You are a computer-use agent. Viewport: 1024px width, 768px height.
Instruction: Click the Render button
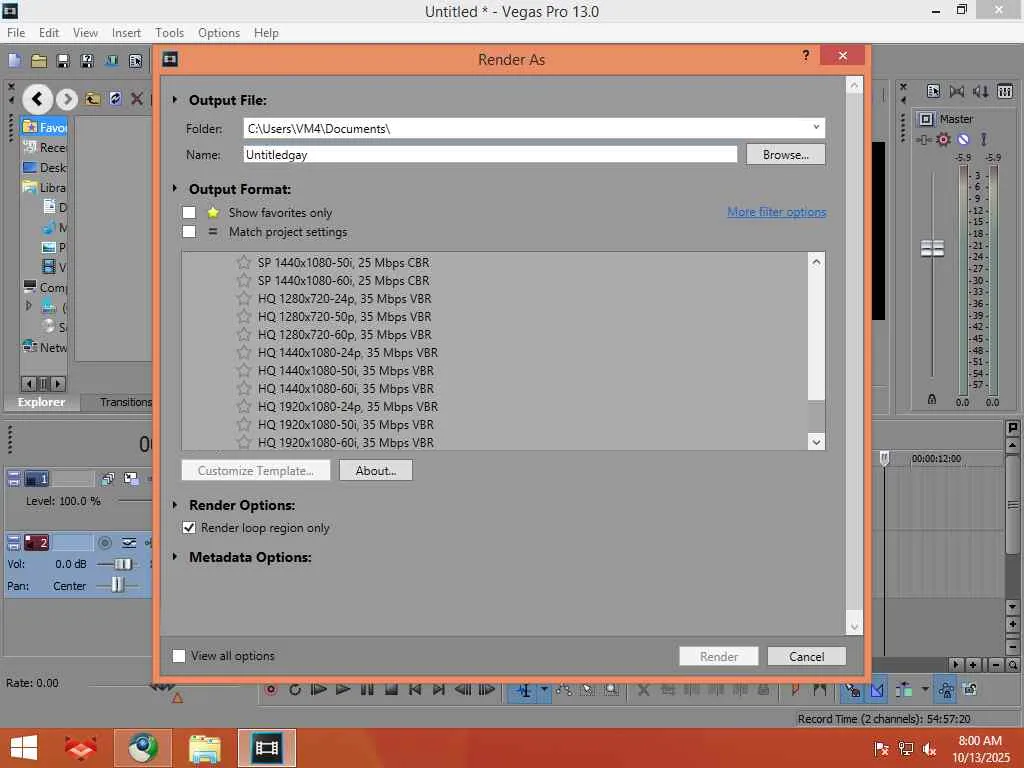click(718, 656)
